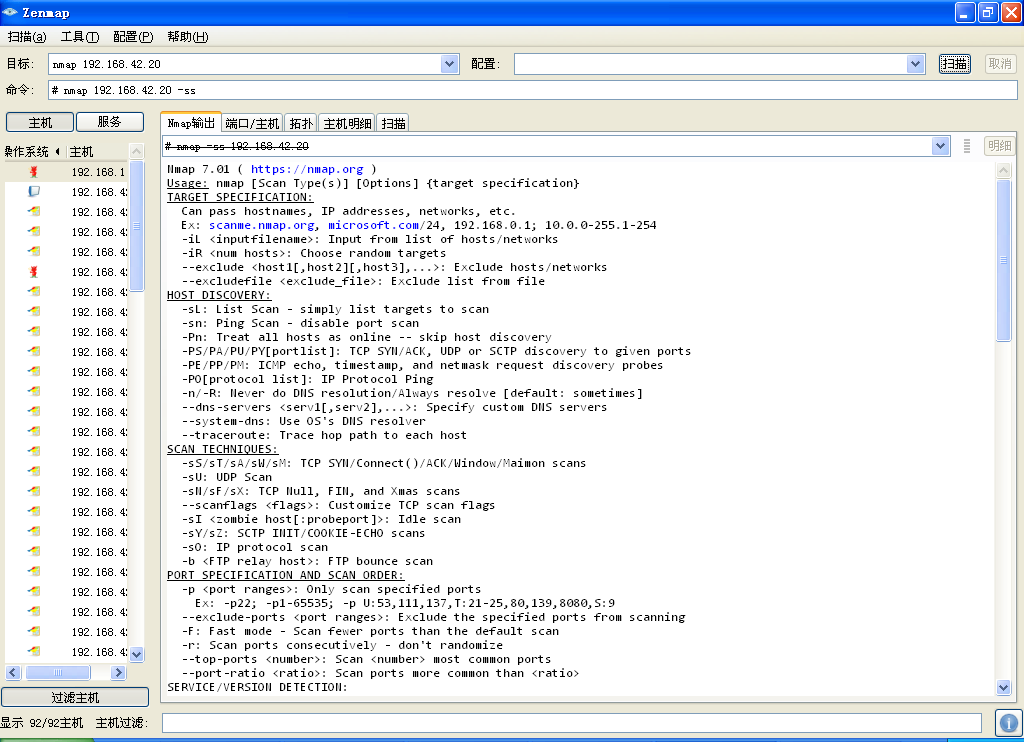Select the blue monitor OS icon in host list
Image resolution: width=1024 pixels, height=742 pixels.
(x=34, y=191)
